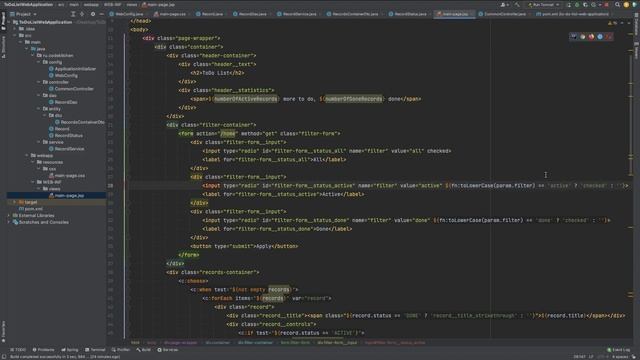Open the Problems tool window
This screenshot has width=640, height=360.
(43, 350)
